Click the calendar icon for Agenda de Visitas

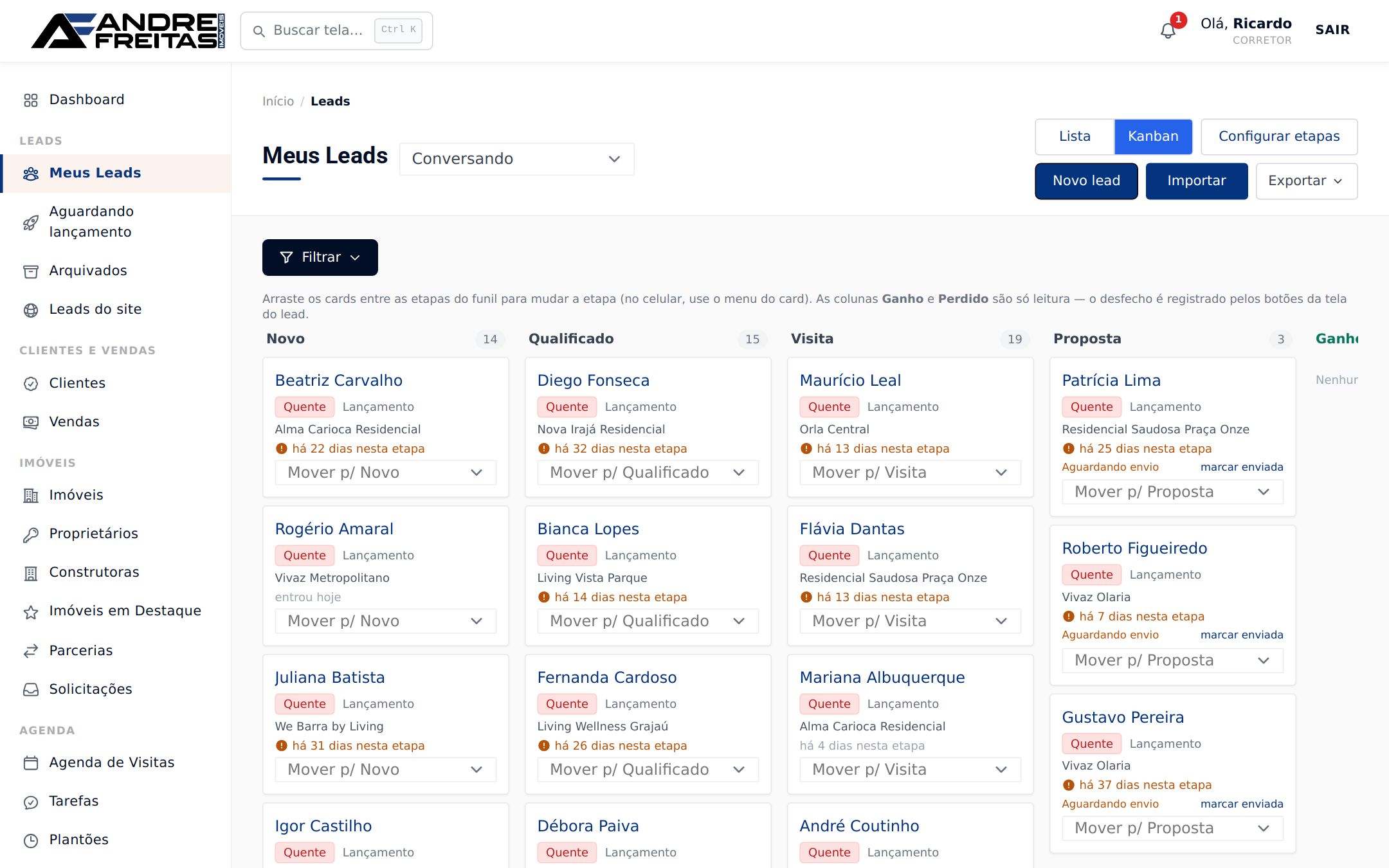point(31,763)
